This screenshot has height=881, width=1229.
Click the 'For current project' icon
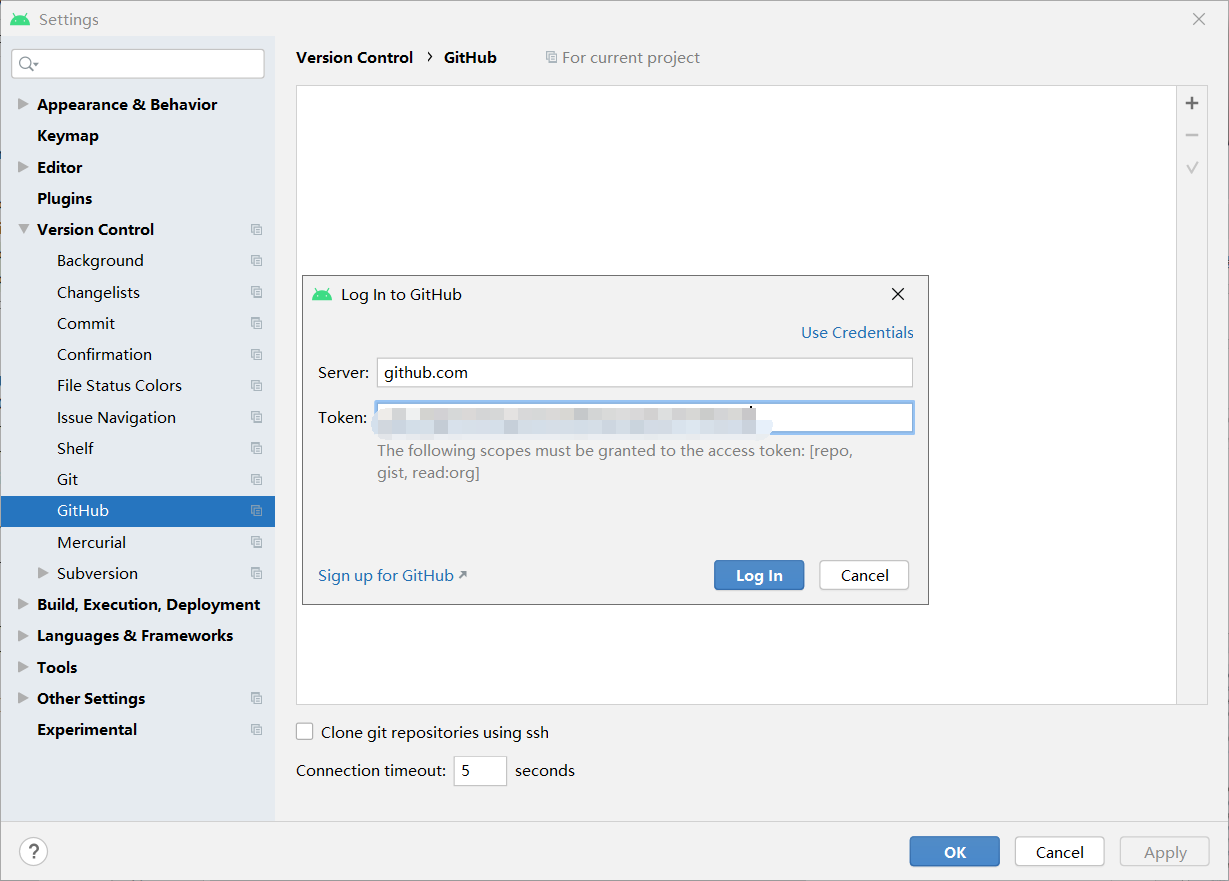551,57
